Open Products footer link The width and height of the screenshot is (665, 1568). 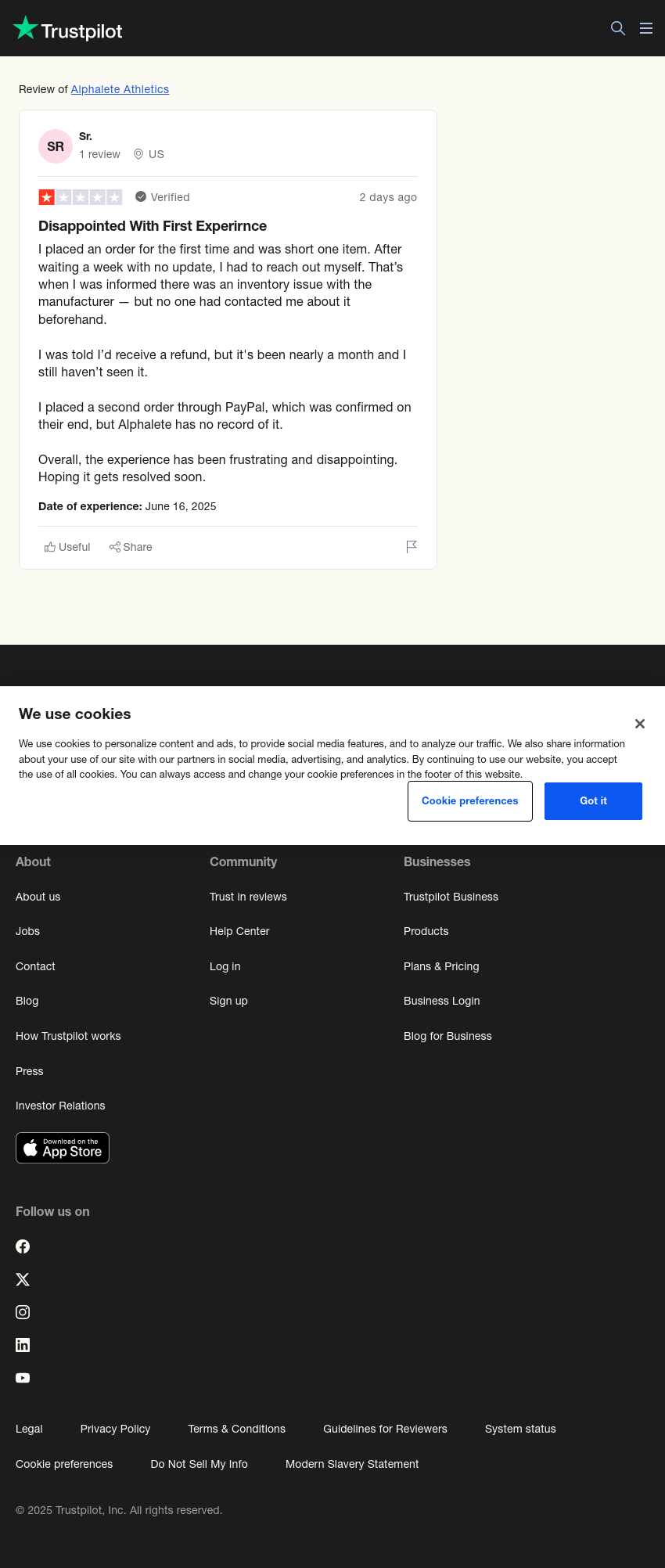pyautogui.click(x=426, y=931)
